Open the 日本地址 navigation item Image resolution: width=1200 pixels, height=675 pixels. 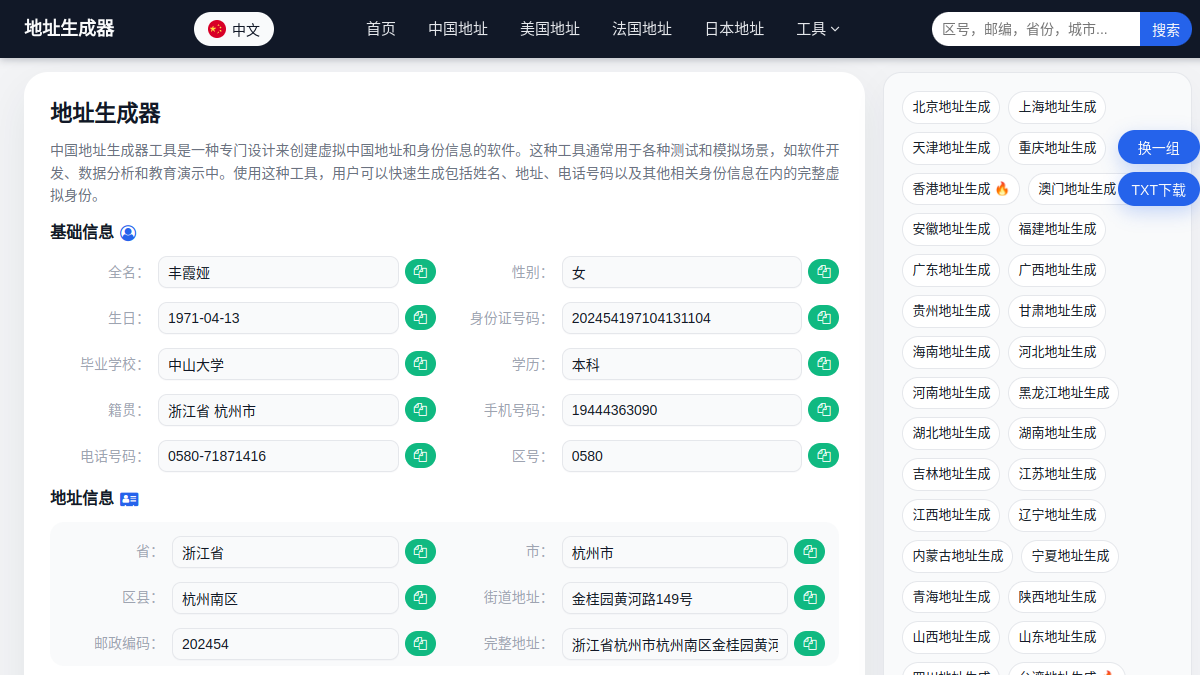734,29
